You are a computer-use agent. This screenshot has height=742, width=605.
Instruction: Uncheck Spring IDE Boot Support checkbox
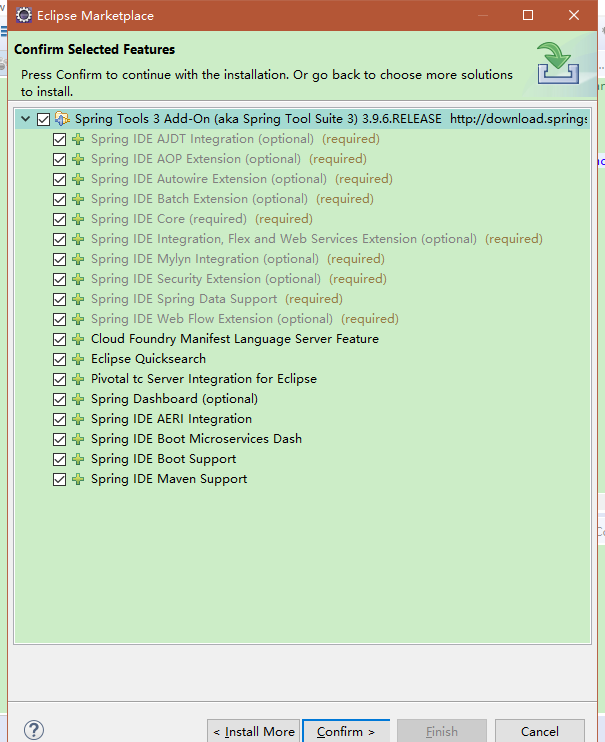click(x=60, y=459)
